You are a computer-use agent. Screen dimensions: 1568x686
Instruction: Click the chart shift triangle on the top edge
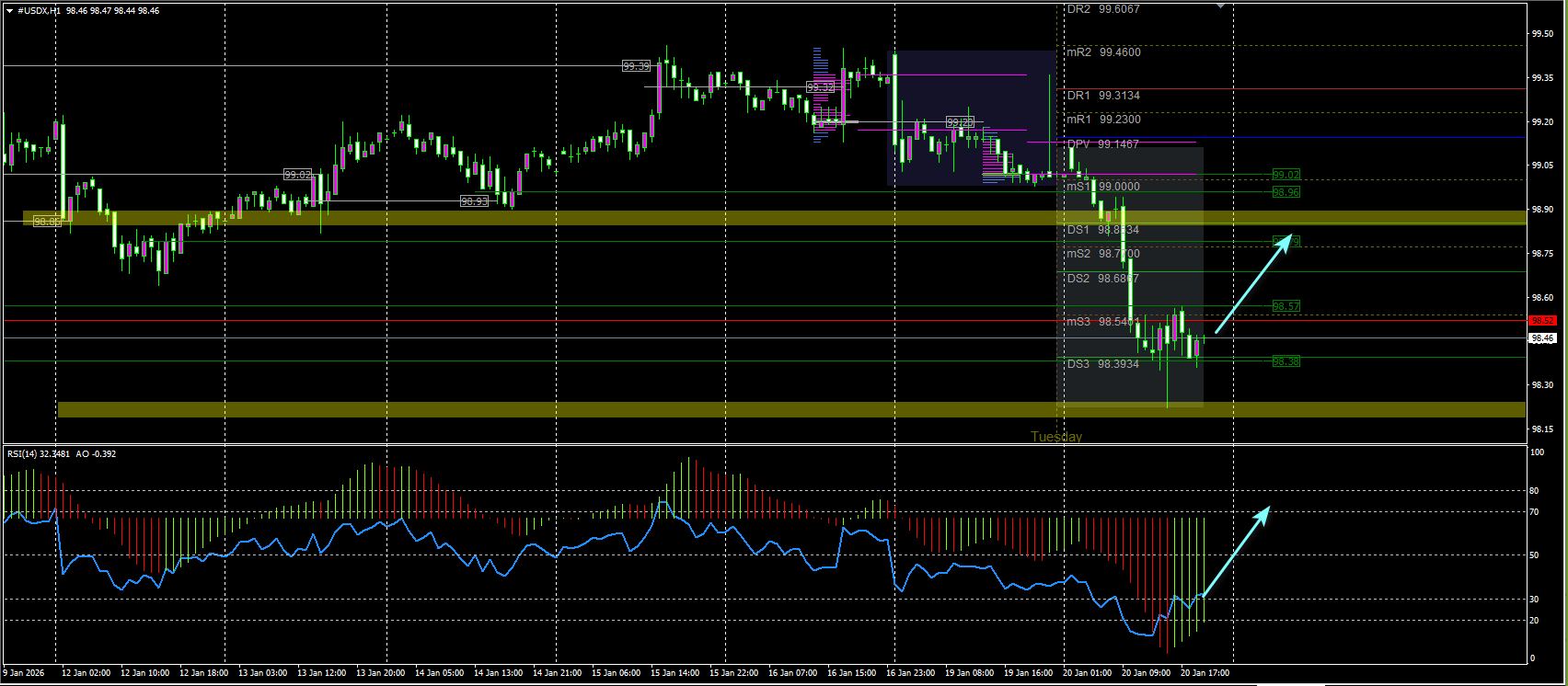coord(1220,6)
